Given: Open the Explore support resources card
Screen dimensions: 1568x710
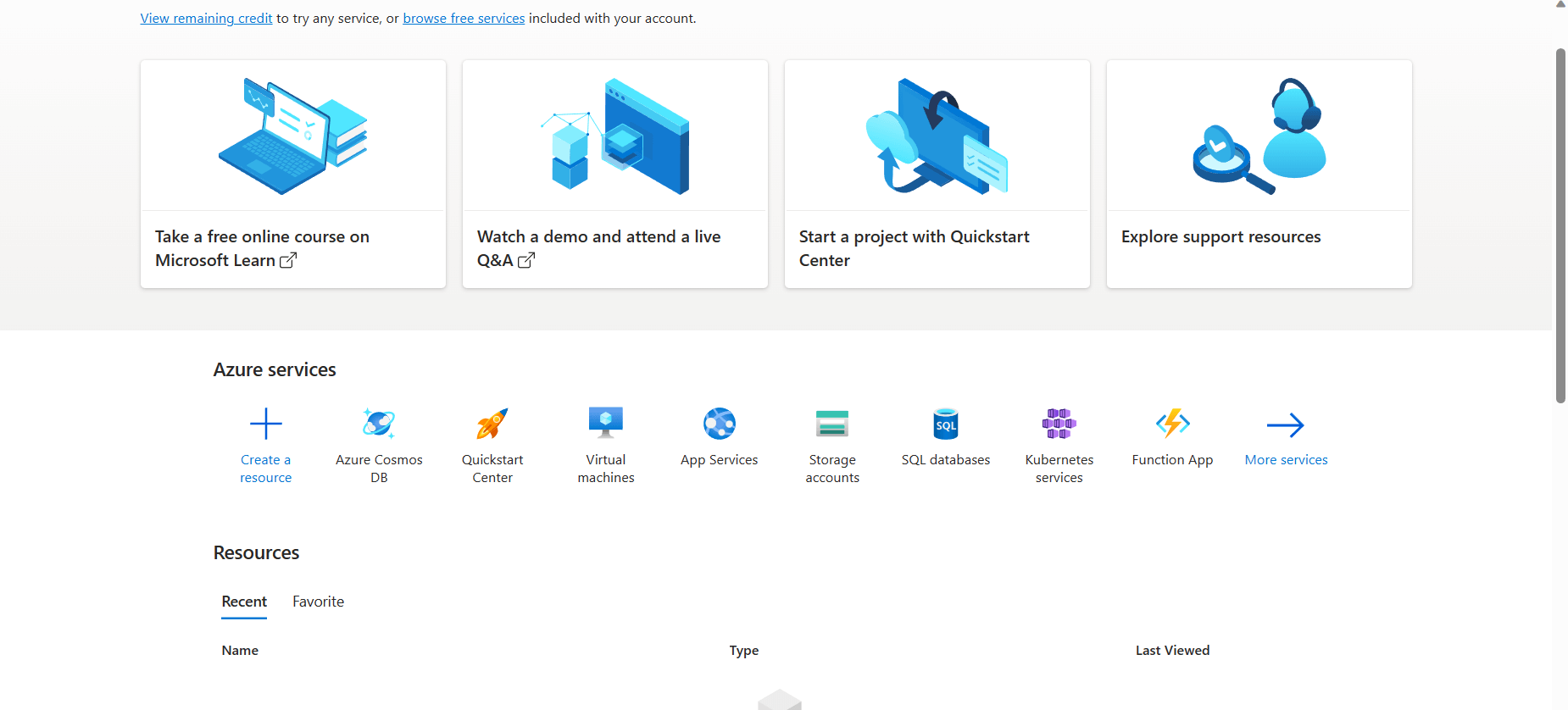Looking at the screenshot, I should point(1259,174).
